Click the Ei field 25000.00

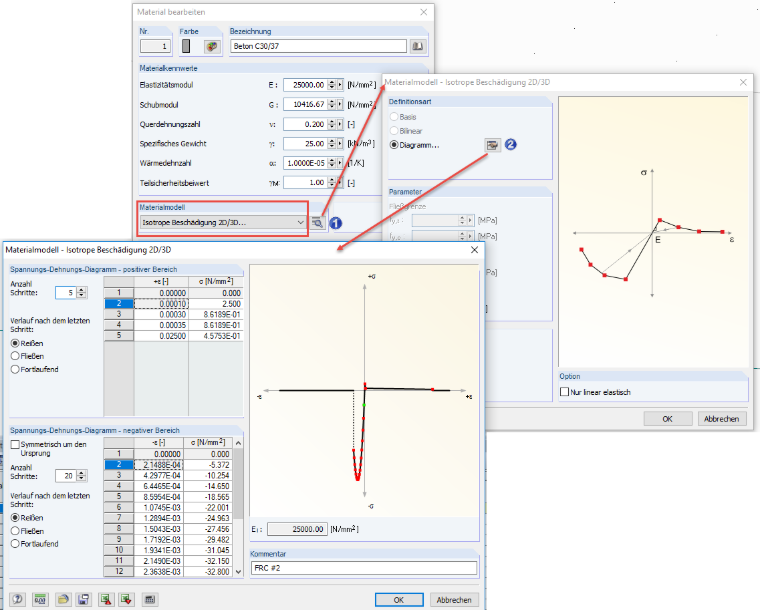pyautogui.click(x=297, y=529)
